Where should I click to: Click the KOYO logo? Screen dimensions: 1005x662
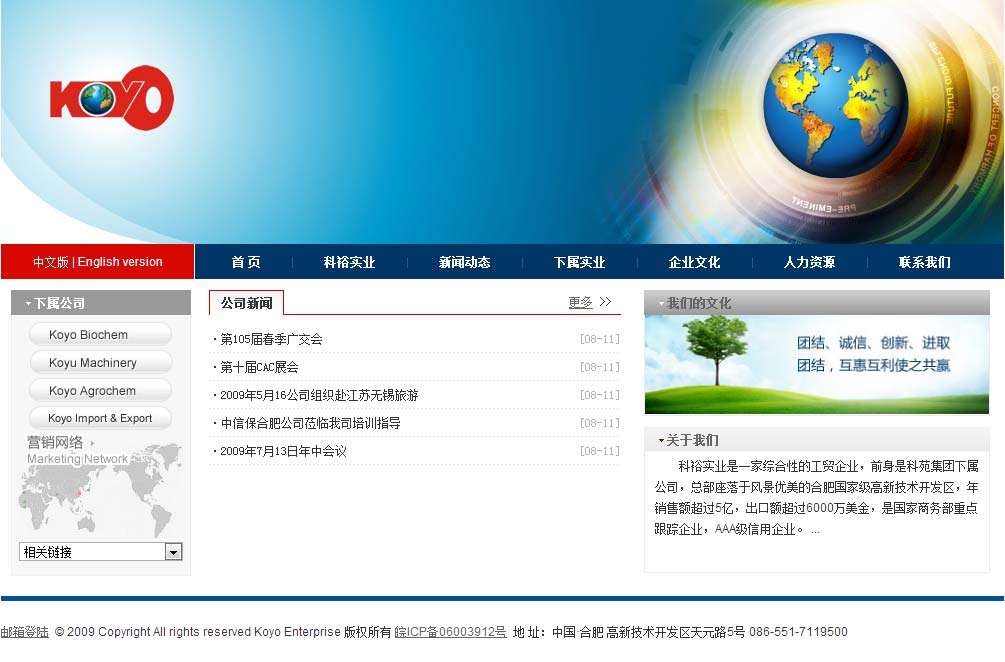coord(111,98)
